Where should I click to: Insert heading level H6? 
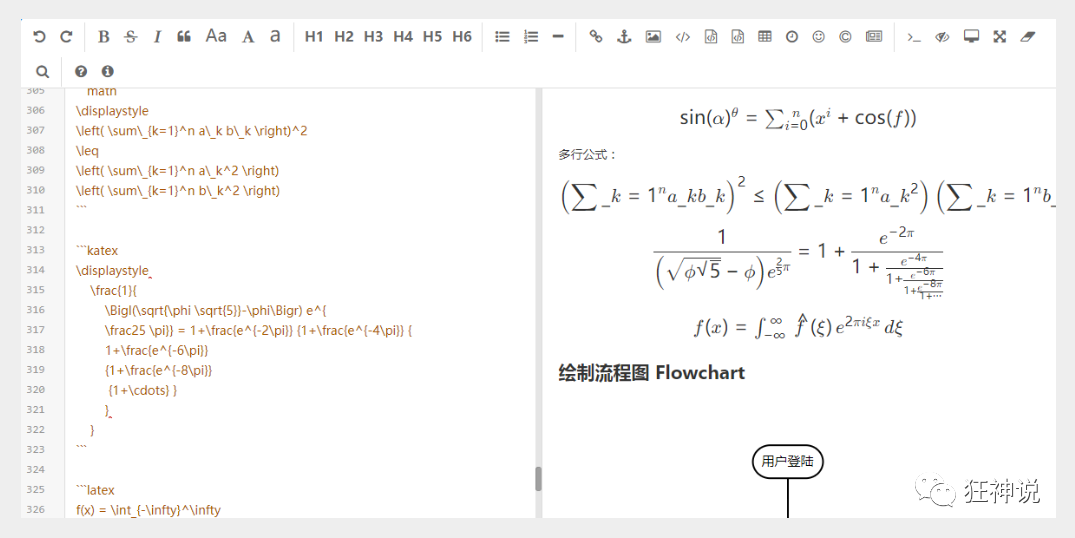pos(462,36)
